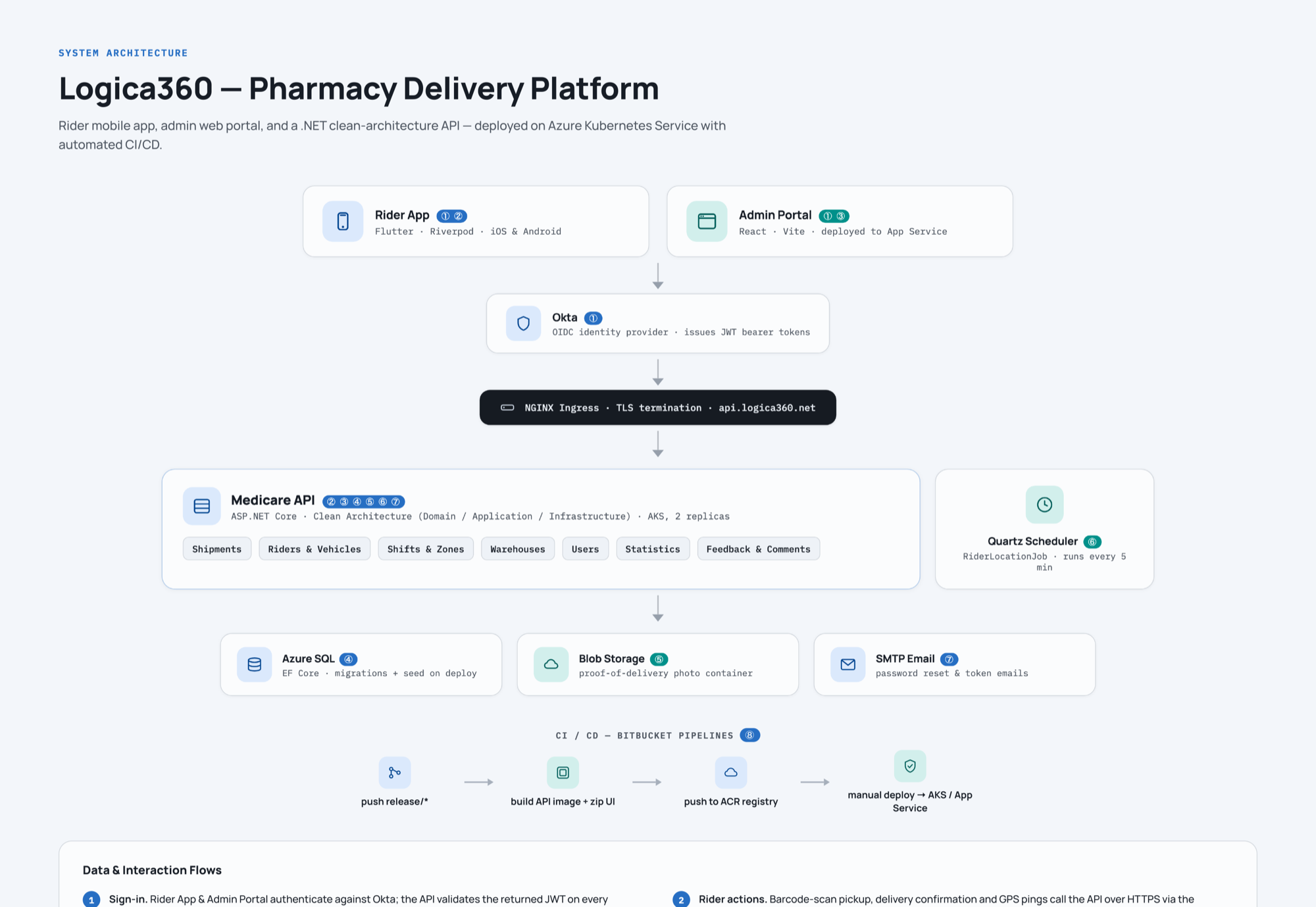
Task: Click the number 1 Sign-in flow bullet
Action: click(91, 899)
